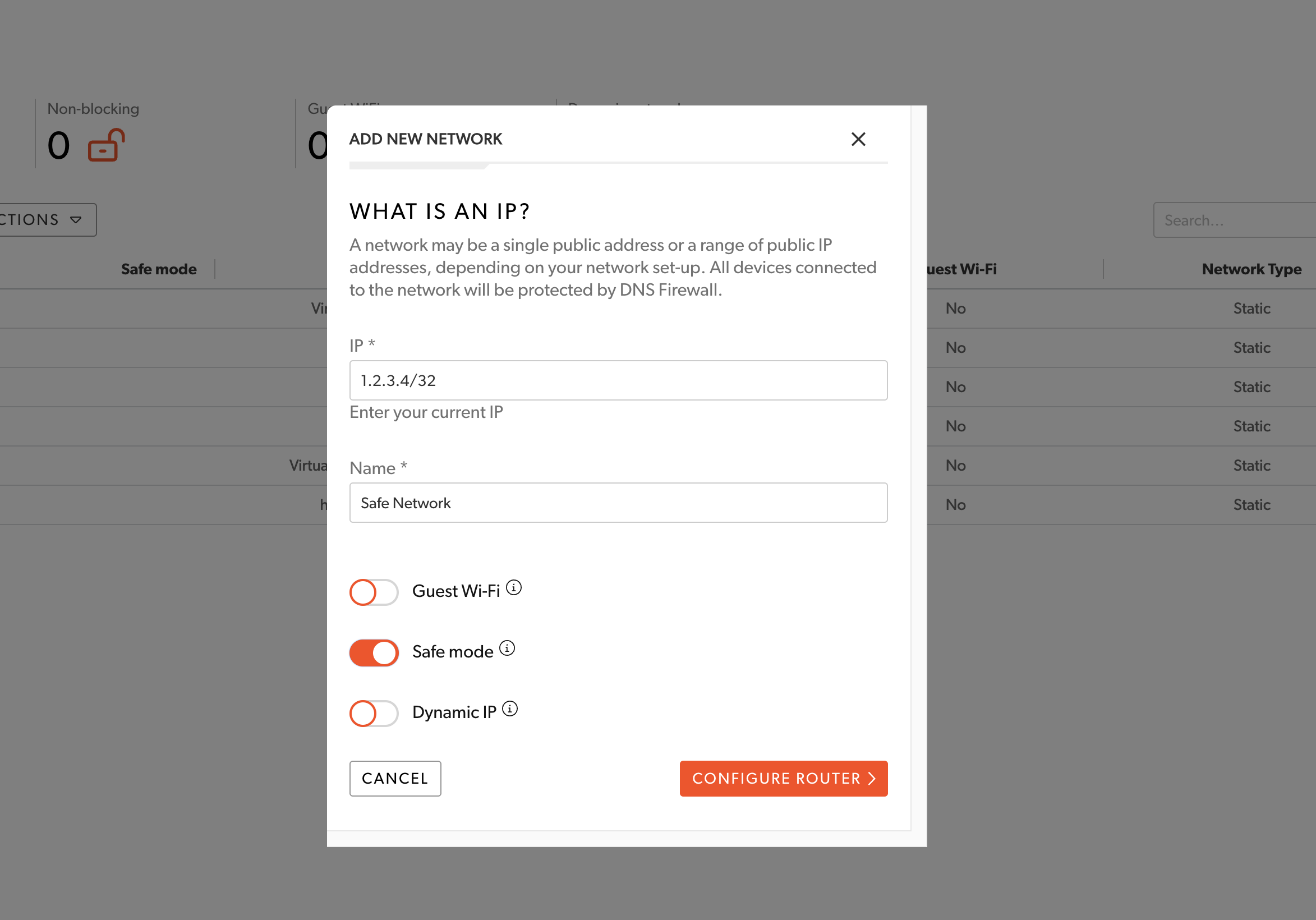Disable the Safe mode toggle
1316x920 pixels.
click(374, 653)
